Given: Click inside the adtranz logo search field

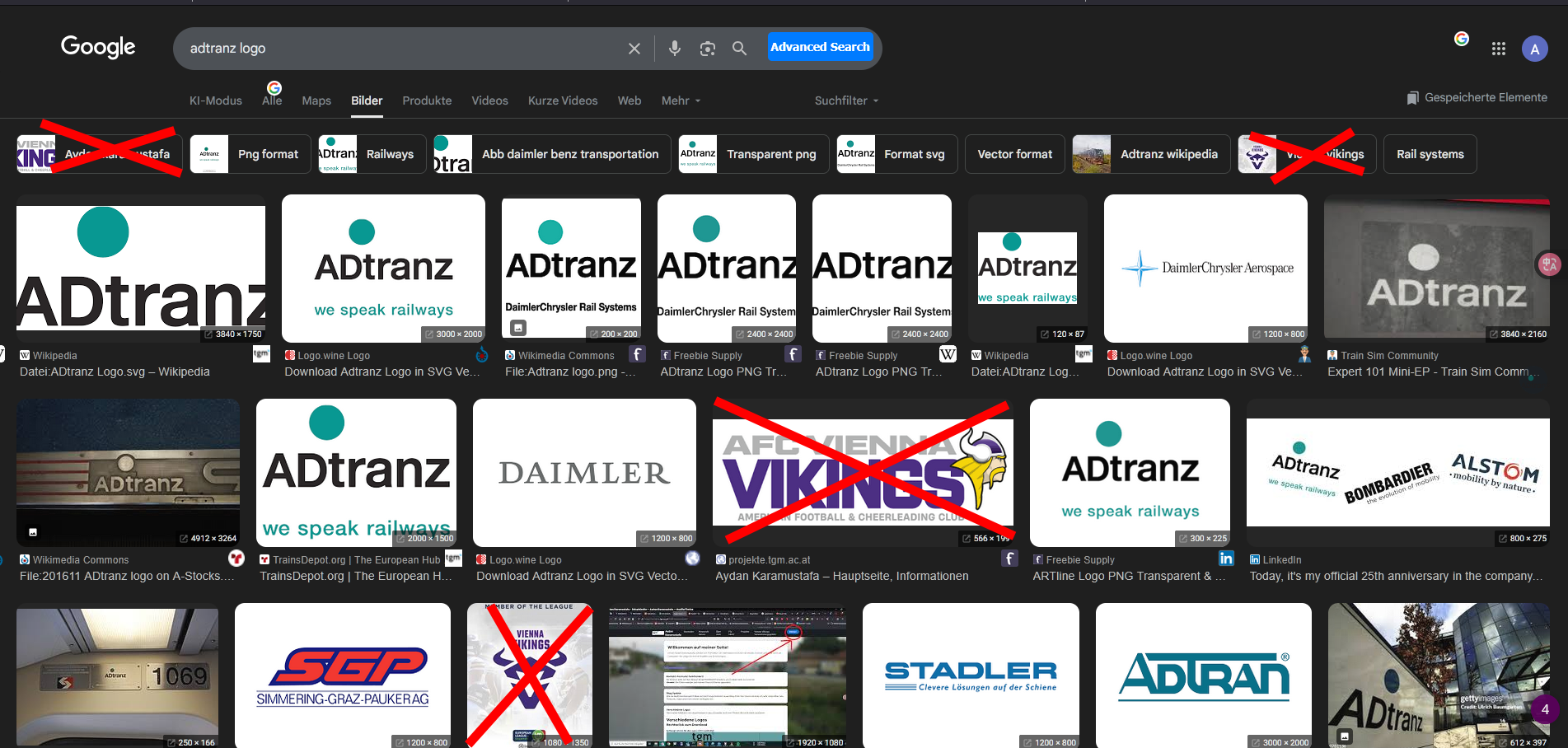Looking at the screenshot, I should pyautogui.click(x=404, y=49).
